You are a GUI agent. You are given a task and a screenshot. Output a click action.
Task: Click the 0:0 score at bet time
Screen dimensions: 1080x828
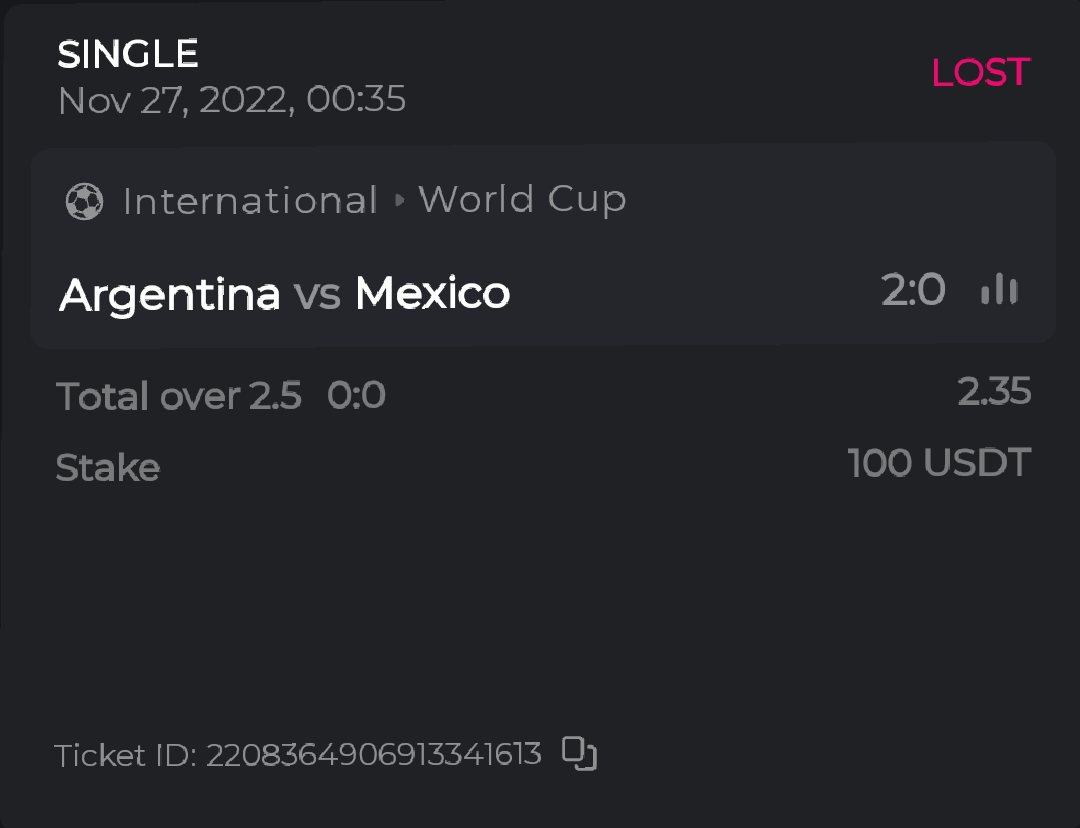pos(356,397)
